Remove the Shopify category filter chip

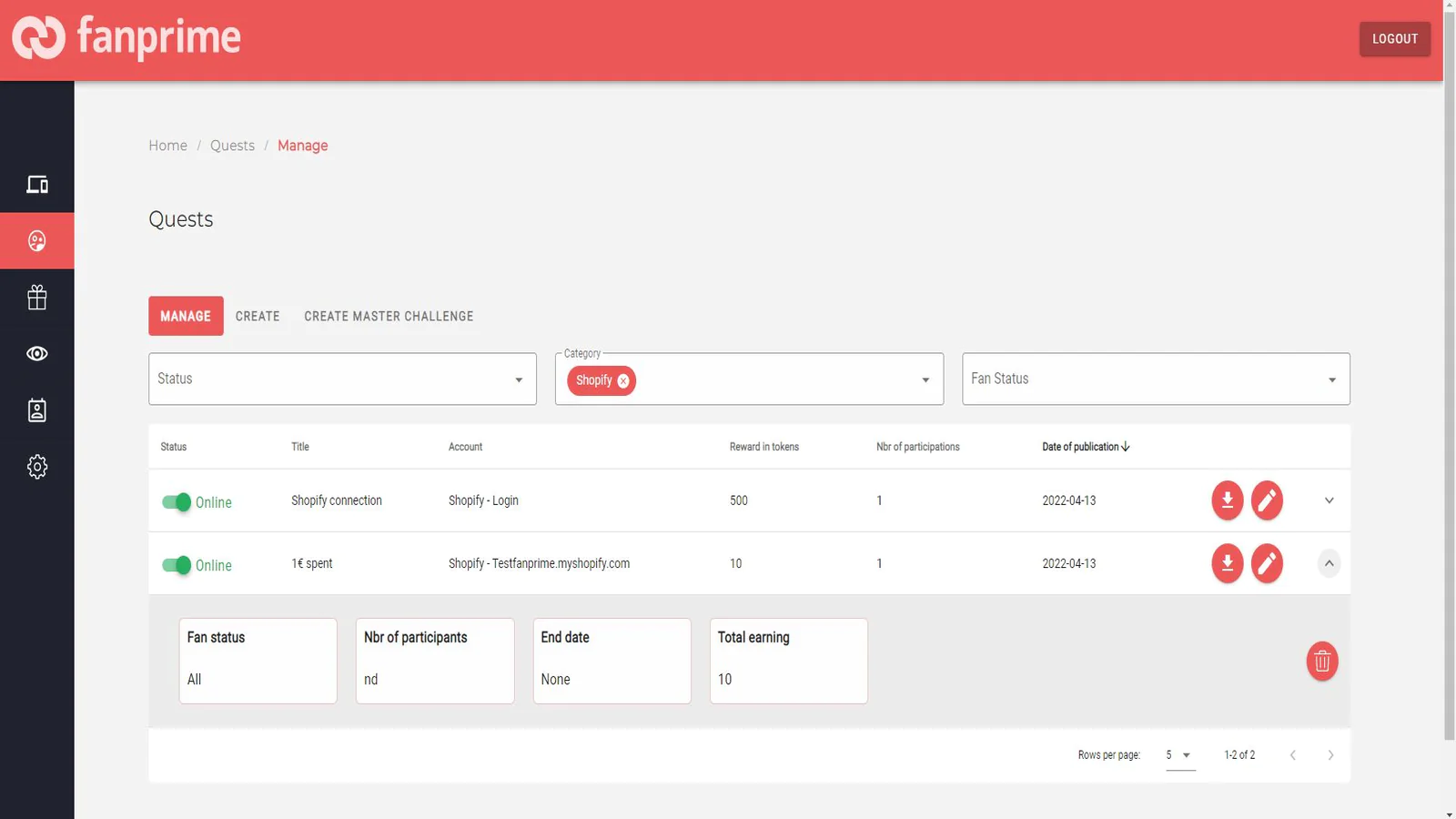tap(623, 381)
